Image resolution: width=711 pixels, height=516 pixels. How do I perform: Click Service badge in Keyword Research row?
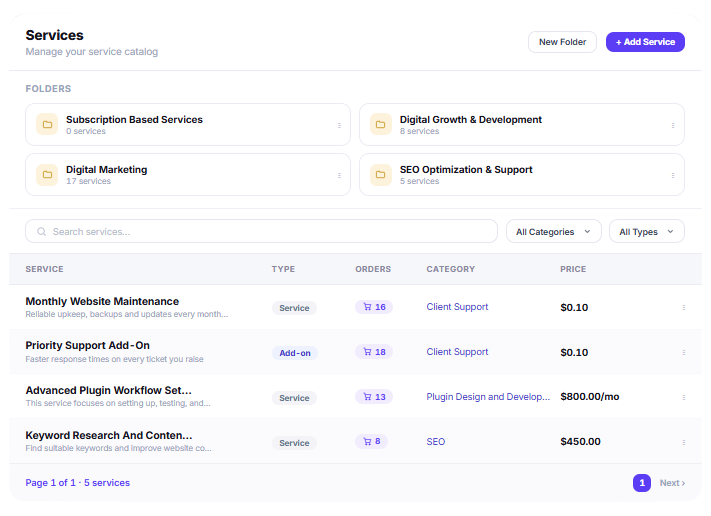(x=294, y=443)
